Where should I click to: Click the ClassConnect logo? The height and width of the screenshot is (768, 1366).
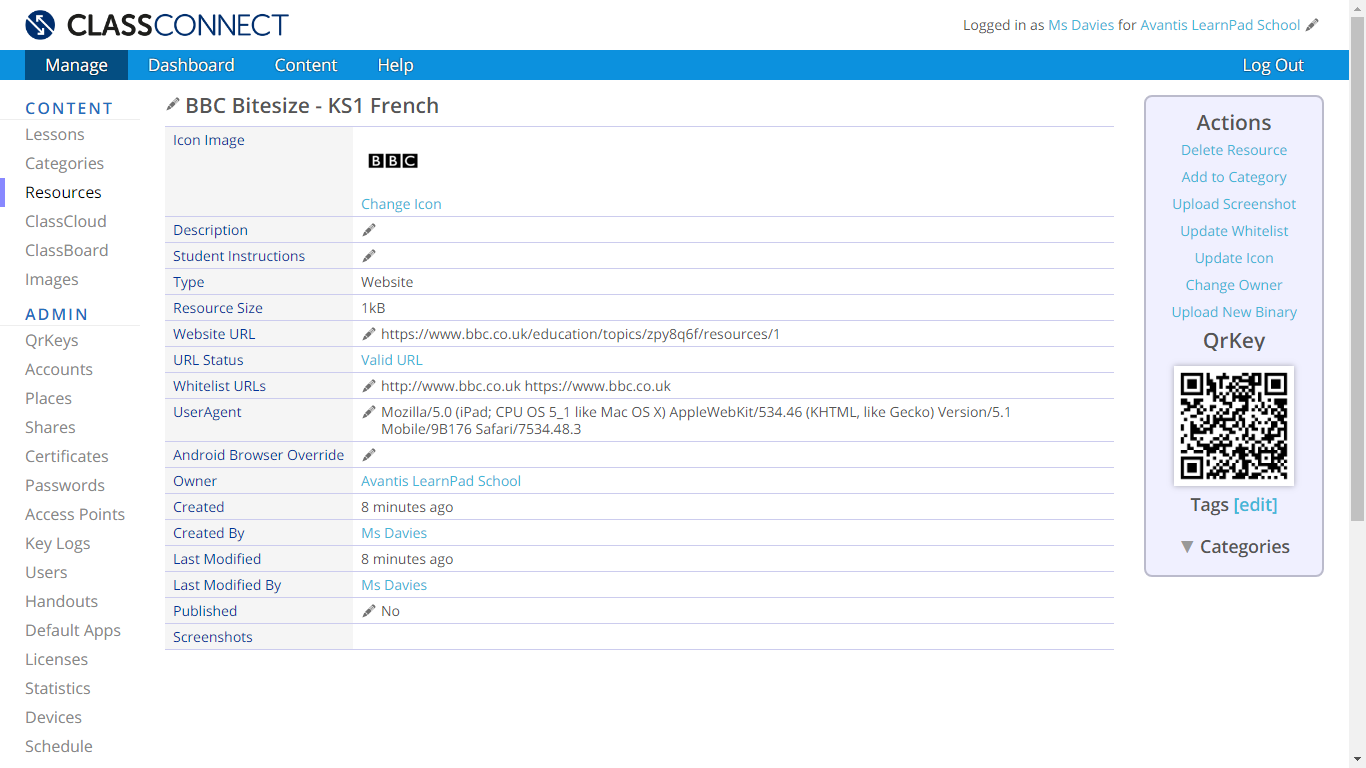(x=157, y=25)
